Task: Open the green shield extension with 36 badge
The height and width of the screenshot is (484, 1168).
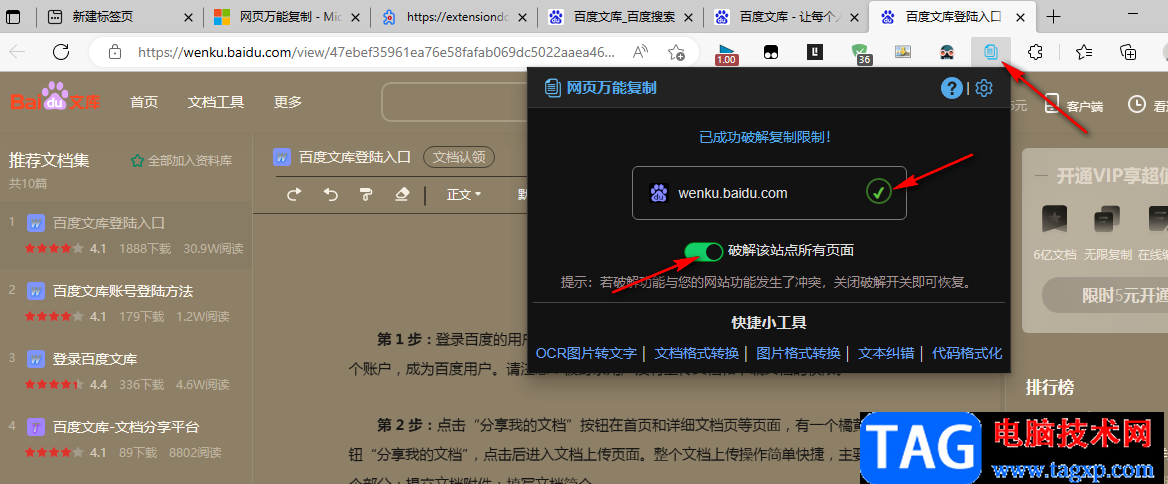Action: click(861, 53)
